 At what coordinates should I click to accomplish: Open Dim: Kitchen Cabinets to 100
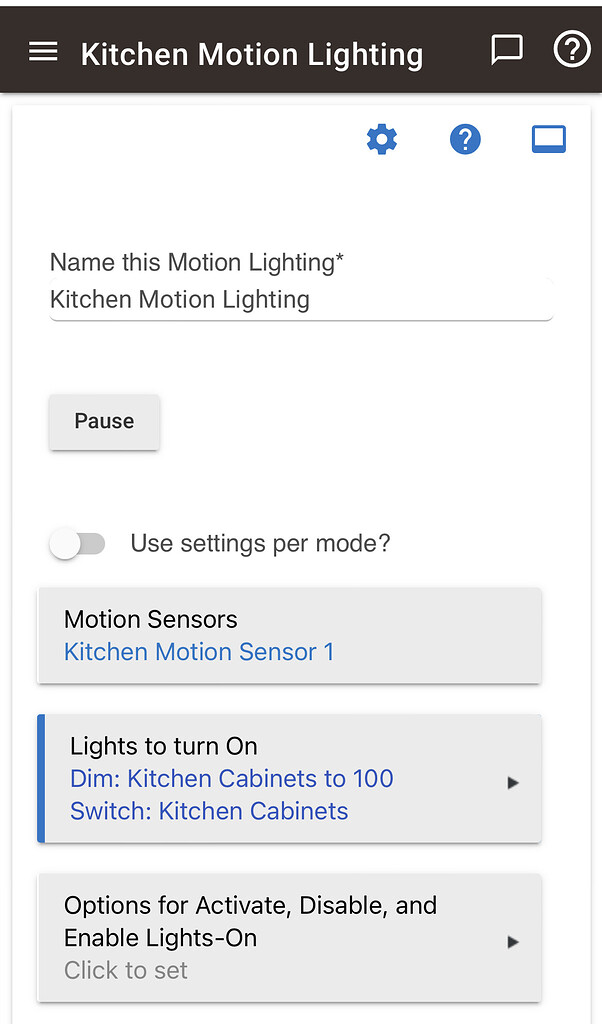pyautogui.click(x=231, y=779)
